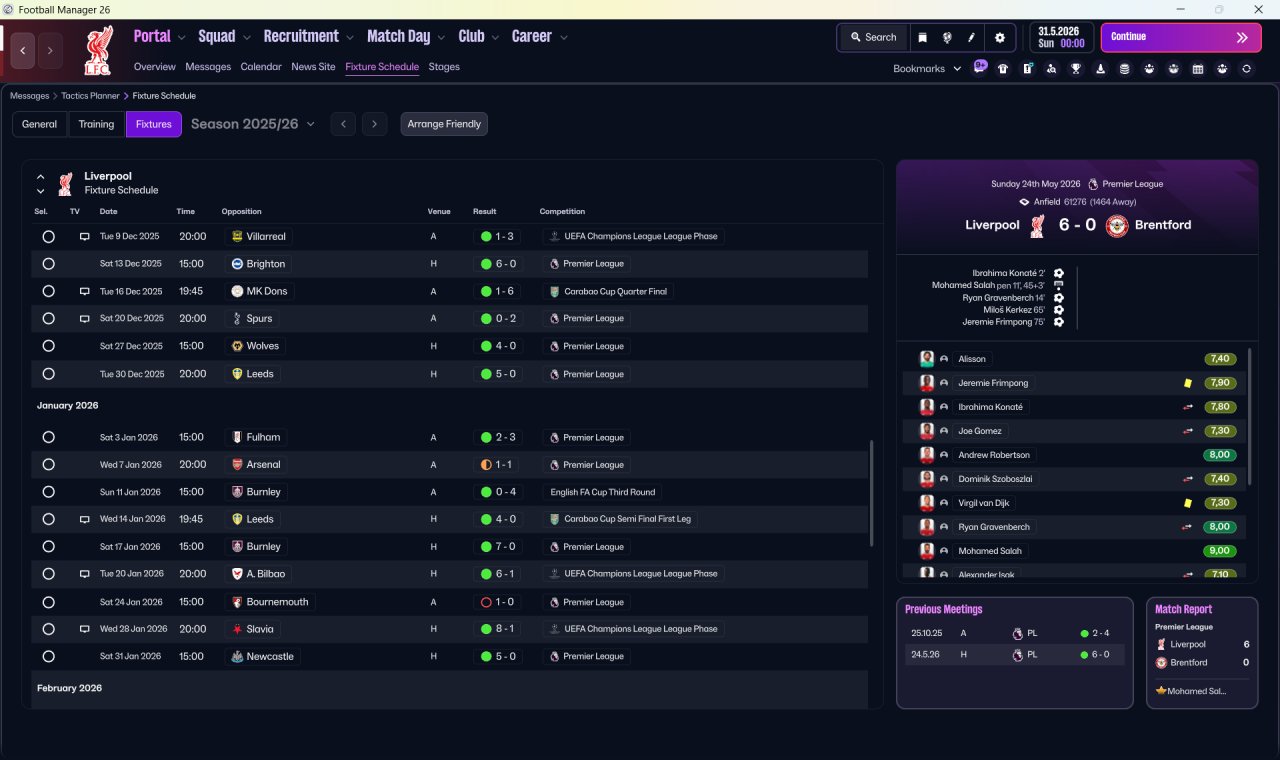Open the Bookmarks dropdown
Image resolution: width=1280 pixels, height=760 pixels.
(x=927, y=69)
